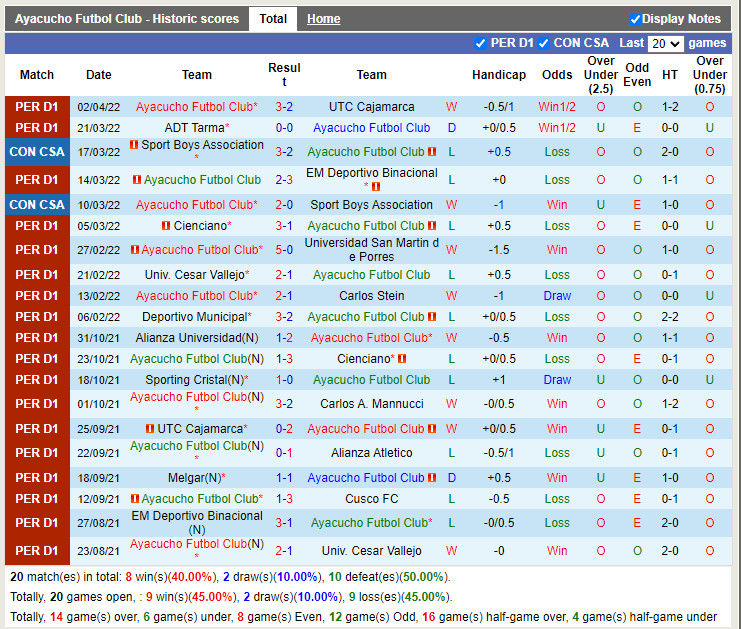Click red card icon after Ayacucho on 06/02/22
Viewport: 741px width, 629px height.
[x=432, y=317]
